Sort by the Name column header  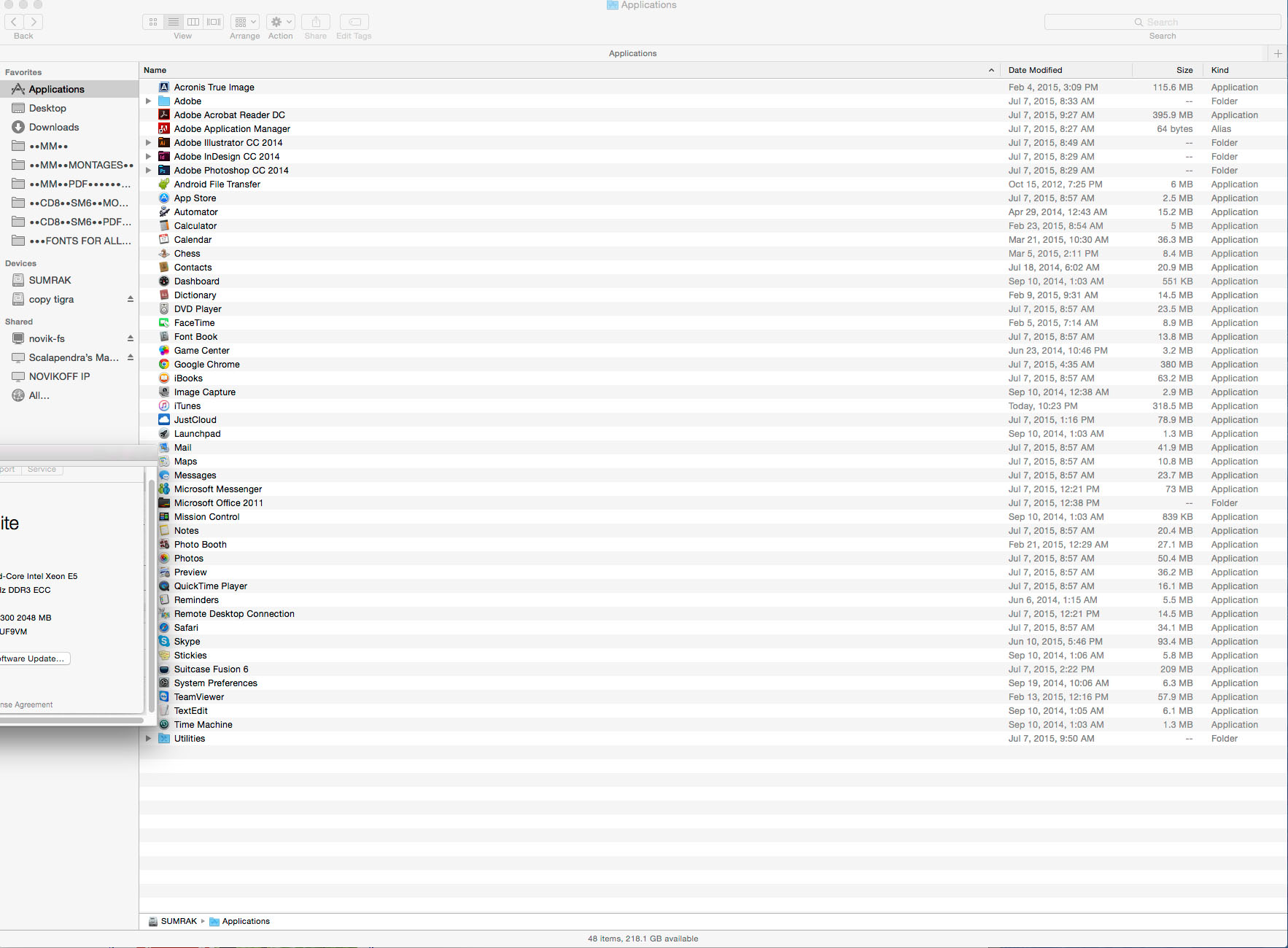pos(569,70)
